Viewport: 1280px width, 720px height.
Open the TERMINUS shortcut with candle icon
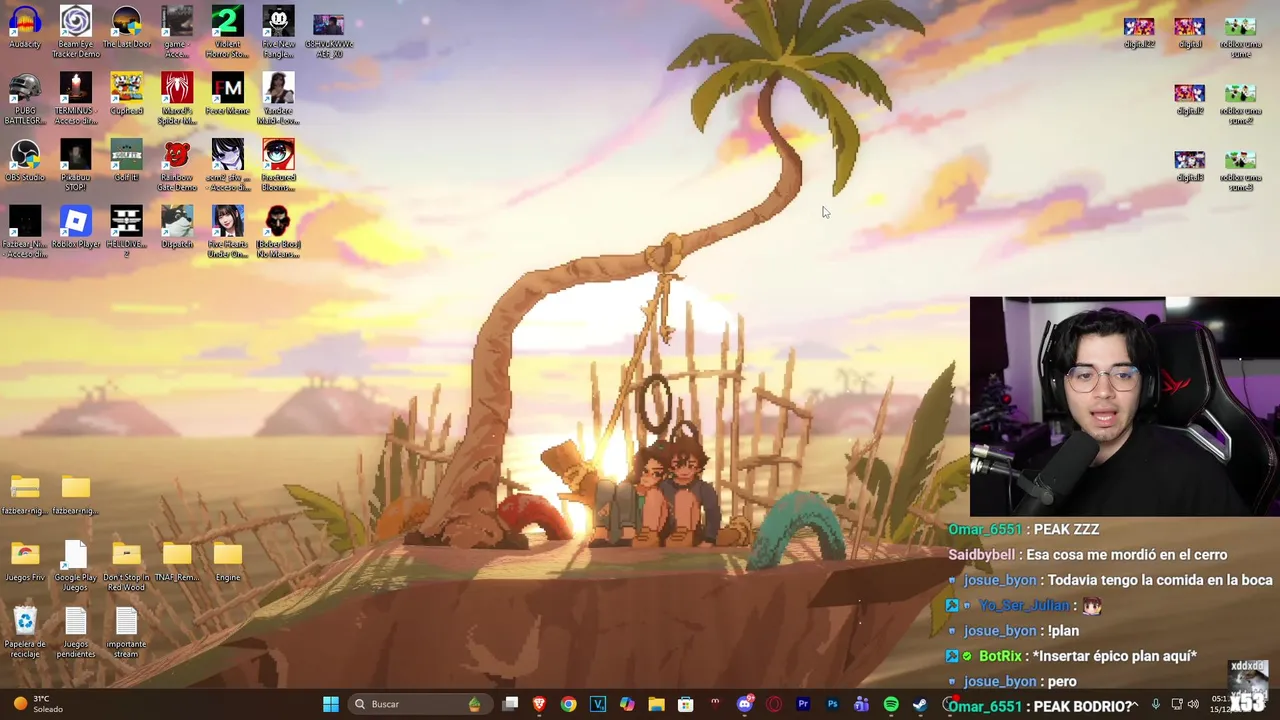click(76, 100)
